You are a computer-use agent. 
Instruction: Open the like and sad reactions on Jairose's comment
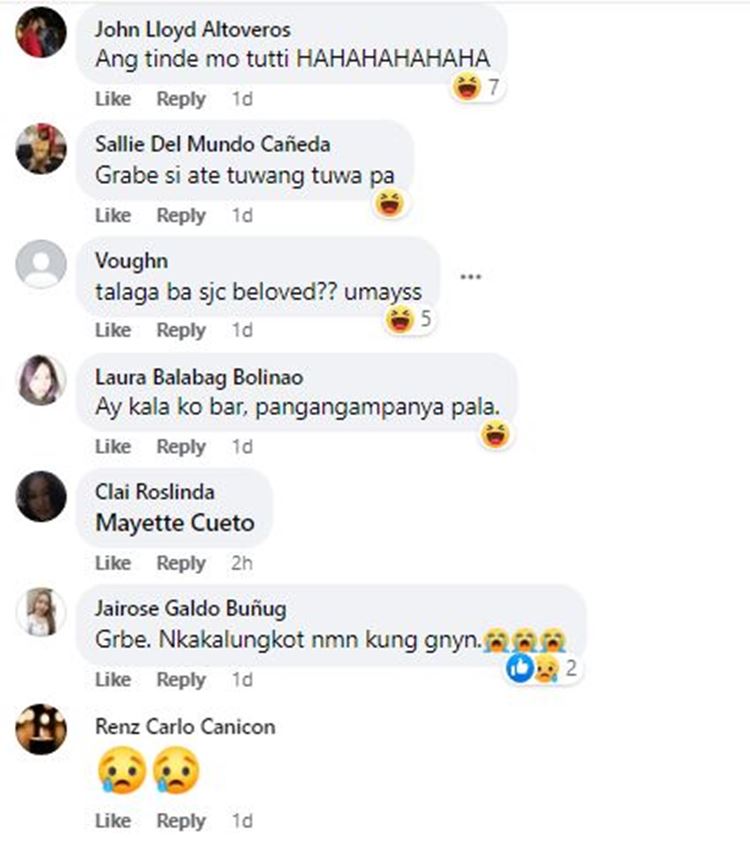542,669
